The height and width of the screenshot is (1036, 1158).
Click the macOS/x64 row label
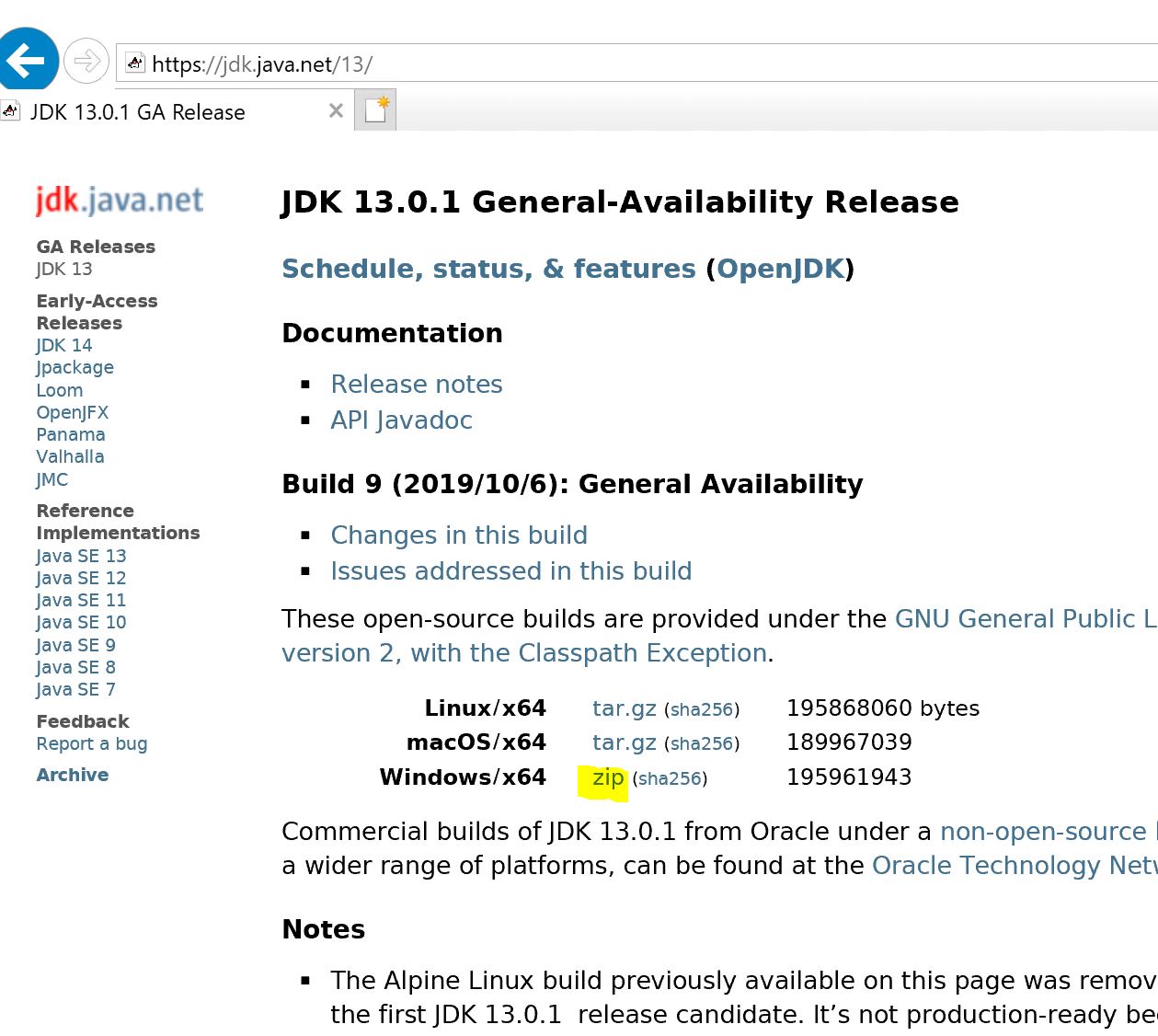click(476, 742)
